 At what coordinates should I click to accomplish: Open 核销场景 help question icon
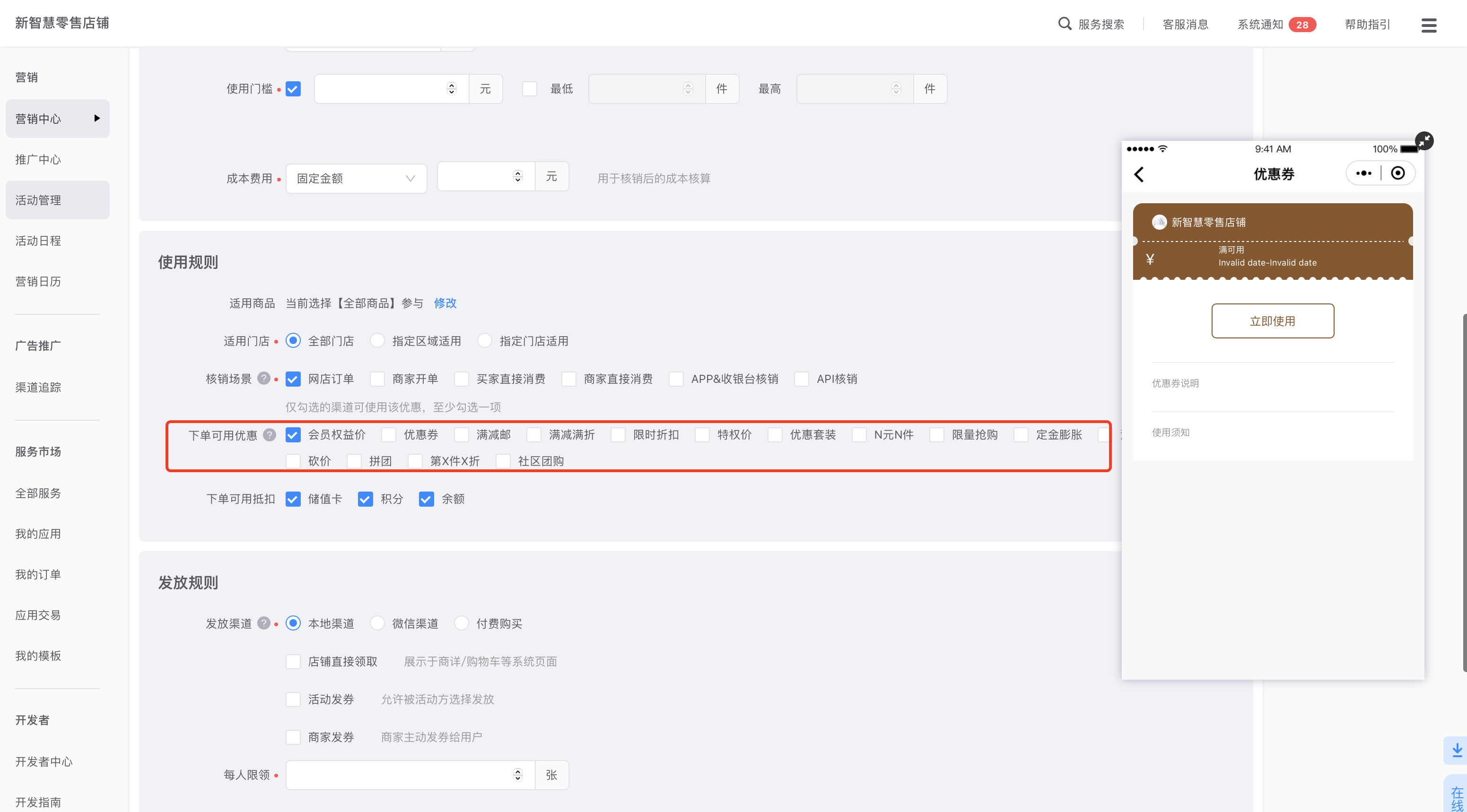coord(263,379)
